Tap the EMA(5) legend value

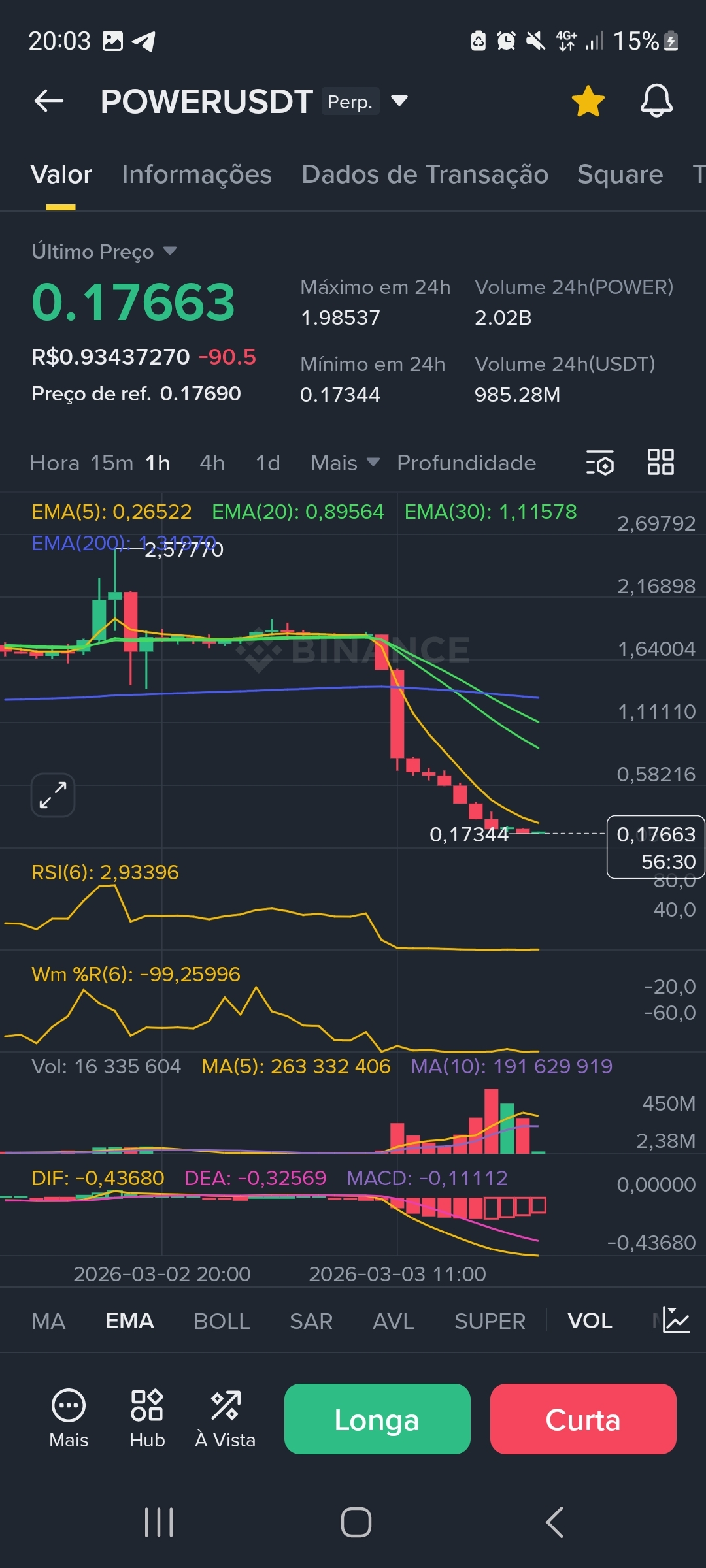(x=112, y=512)
